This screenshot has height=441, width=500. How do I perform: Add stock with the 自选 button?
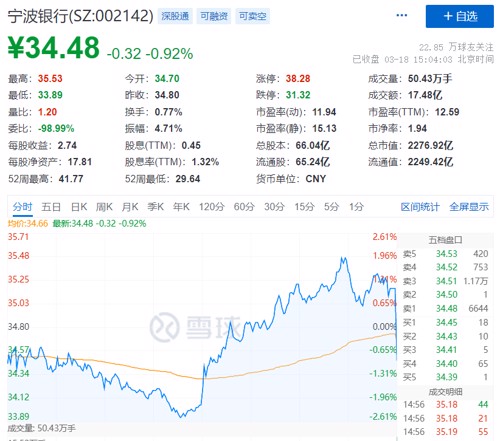pos(460,16)
